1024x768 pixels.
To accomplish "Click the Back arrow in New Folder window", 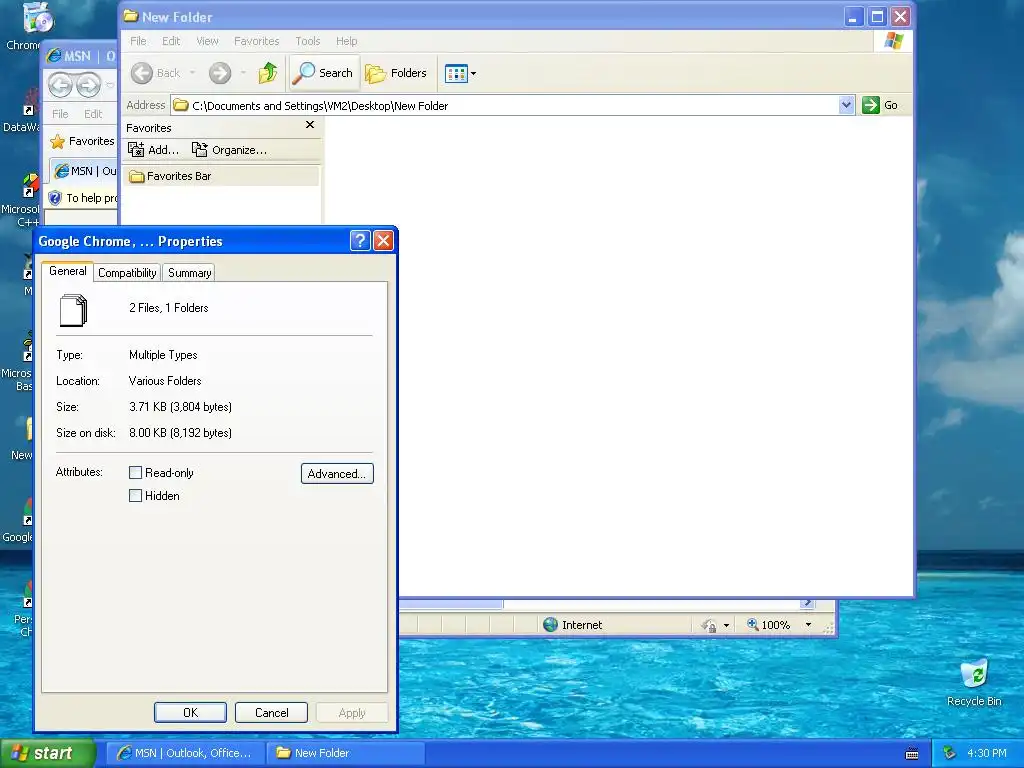I will tap(142, 73).
